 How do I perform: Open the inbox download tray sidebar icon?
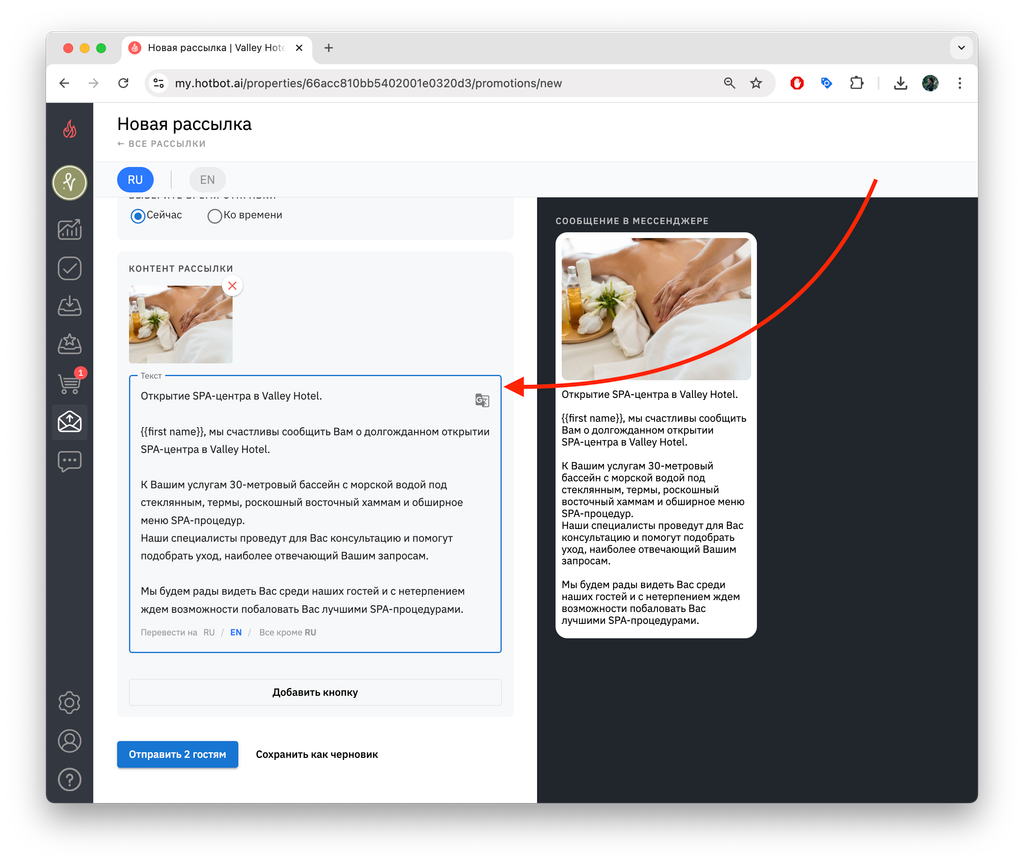pos(70,306)
